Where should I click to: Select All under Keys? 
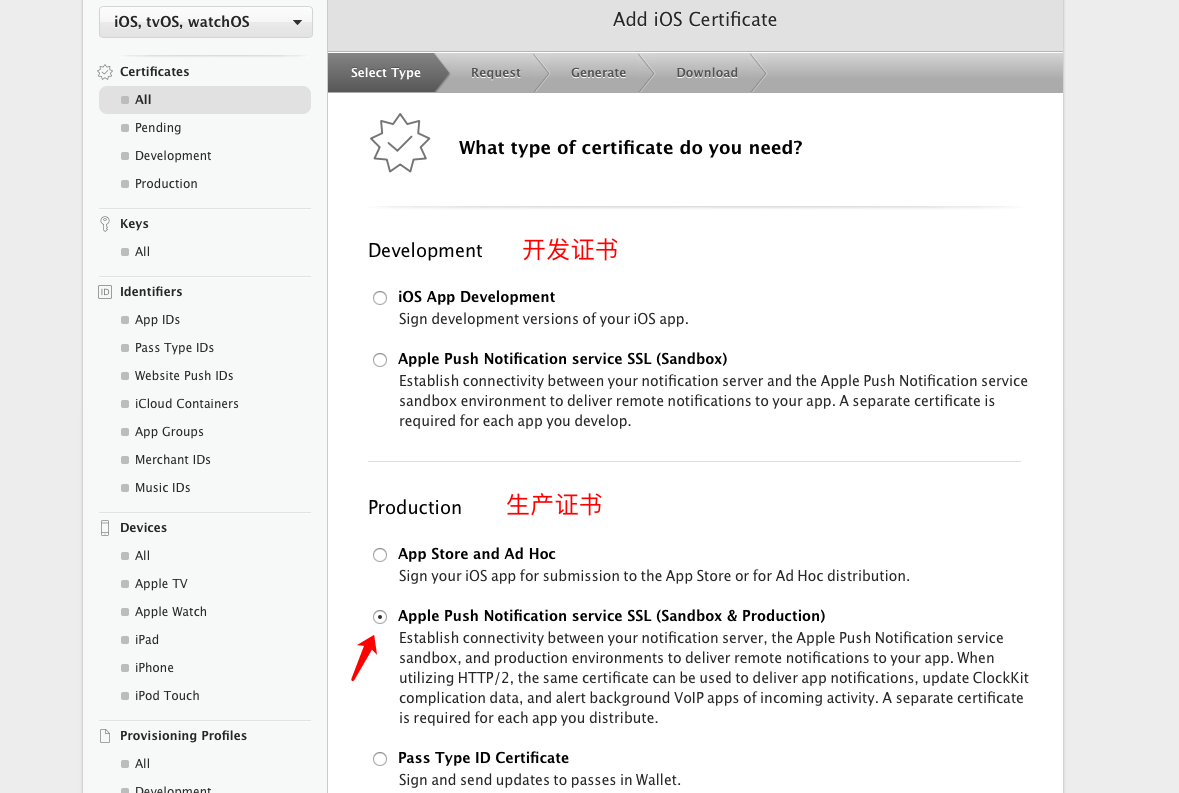142,252
